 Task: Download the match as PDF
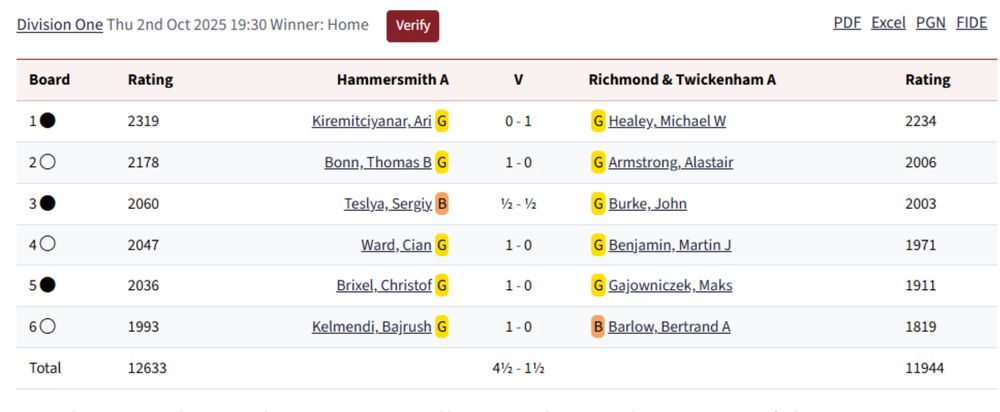(847, 23)
